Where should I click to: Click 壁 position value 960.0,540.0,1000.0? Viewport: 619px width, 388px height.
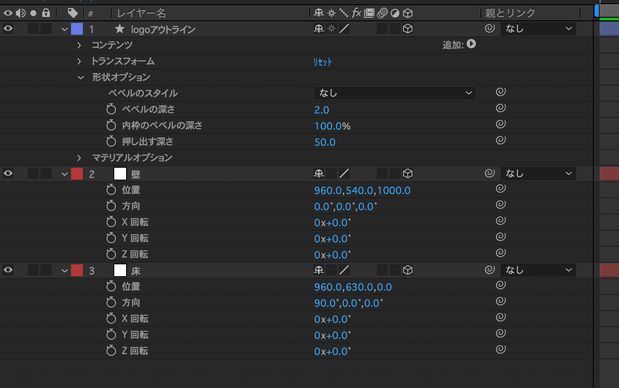point(362,191)
